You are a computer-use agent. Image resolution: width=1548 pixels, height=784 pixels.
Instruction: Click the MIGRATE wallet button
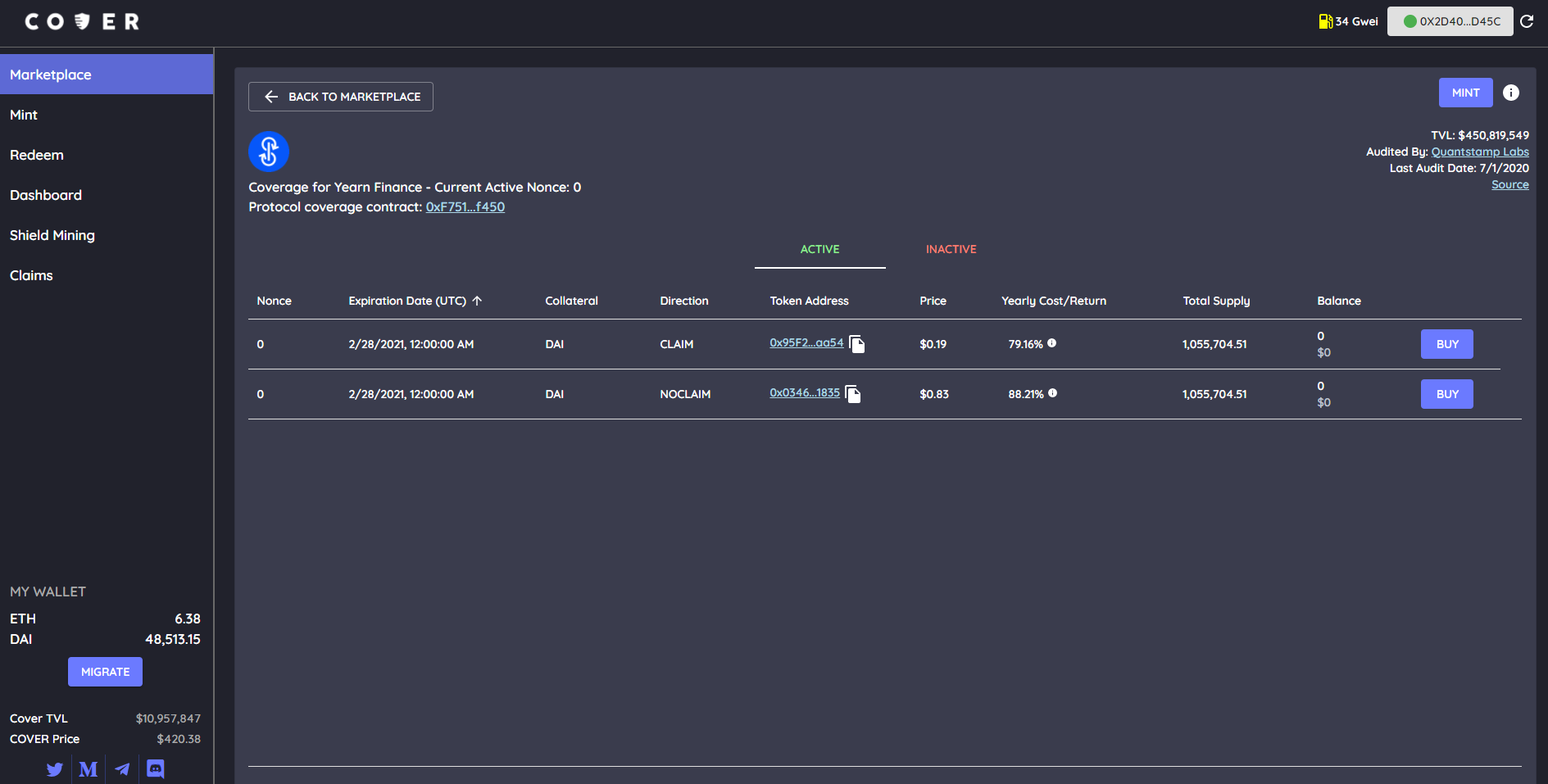pyautogui.click(x=105, y=672)
